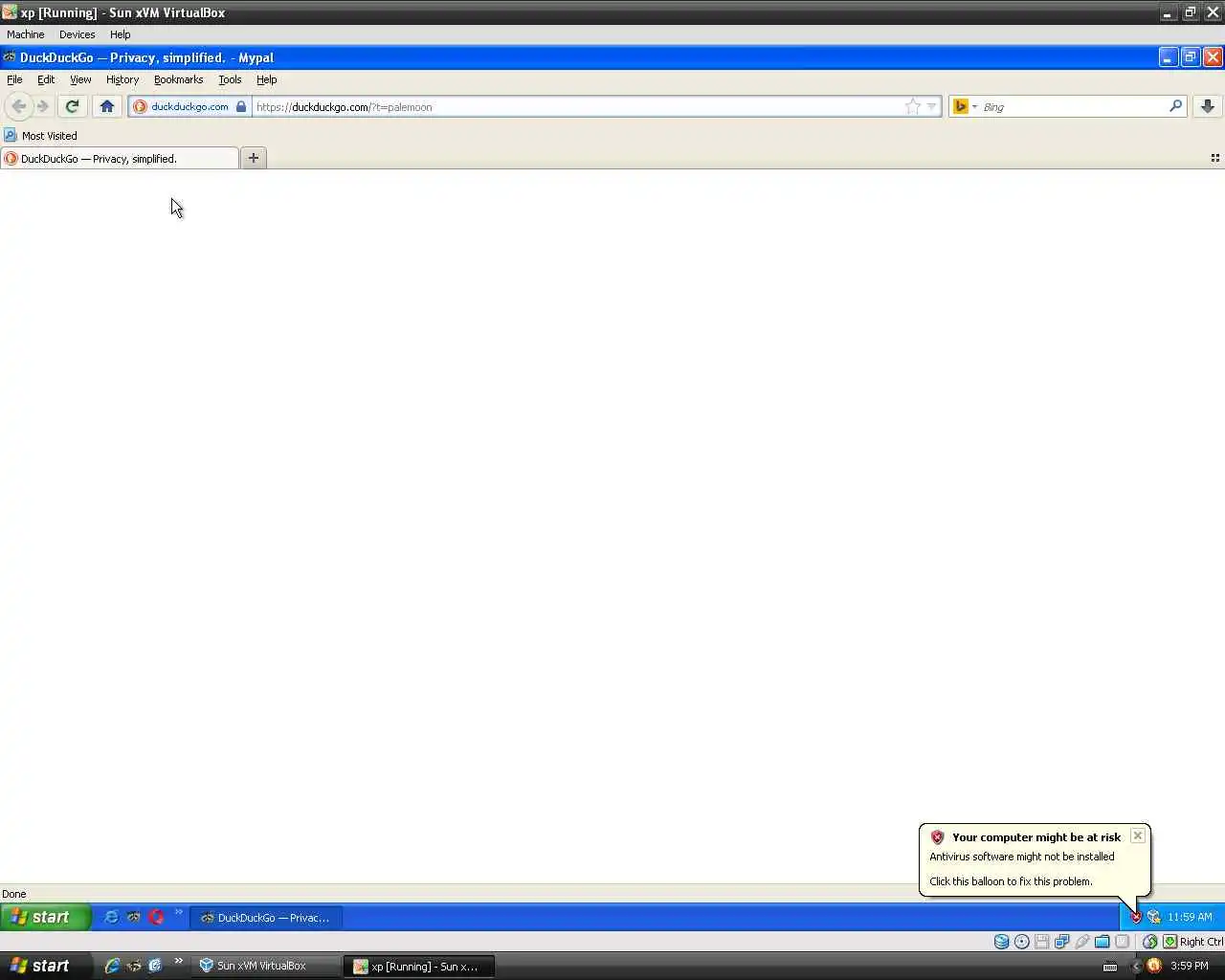
Task: Click the duckduckgo.com site identity button
Action: pos(189,106)
